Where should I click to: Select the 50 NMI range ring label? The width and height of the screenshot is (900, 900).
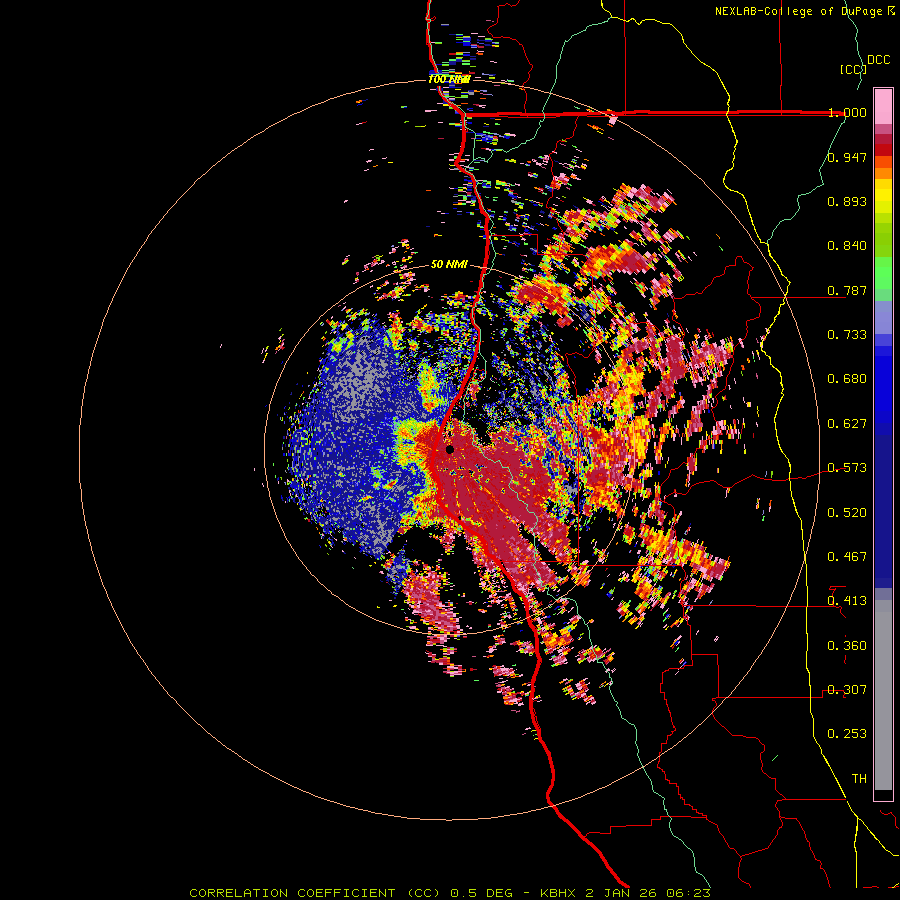tap(449, 264)
